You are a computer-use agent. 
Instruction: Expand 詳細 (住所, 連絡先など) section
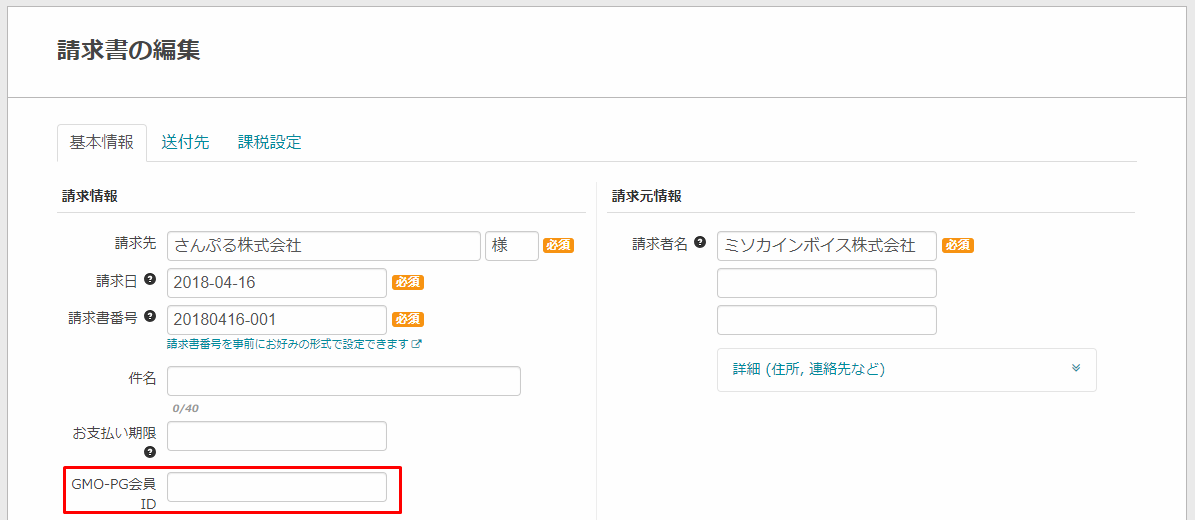click(x=907, y=370)
